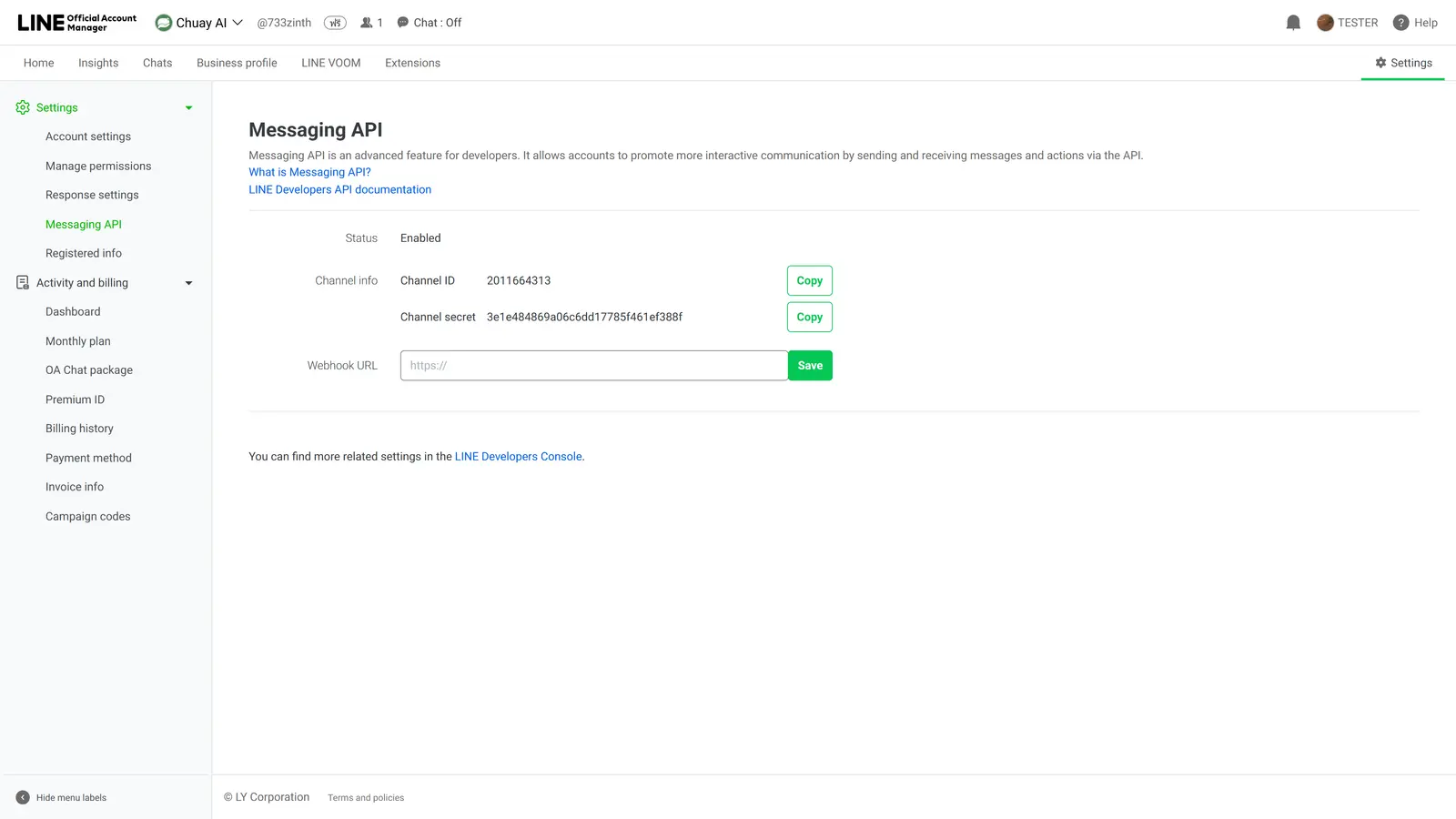Open the What is Messaging API? link
Image resolution: width=1456 pixels, height=819 pixels.
309,172
